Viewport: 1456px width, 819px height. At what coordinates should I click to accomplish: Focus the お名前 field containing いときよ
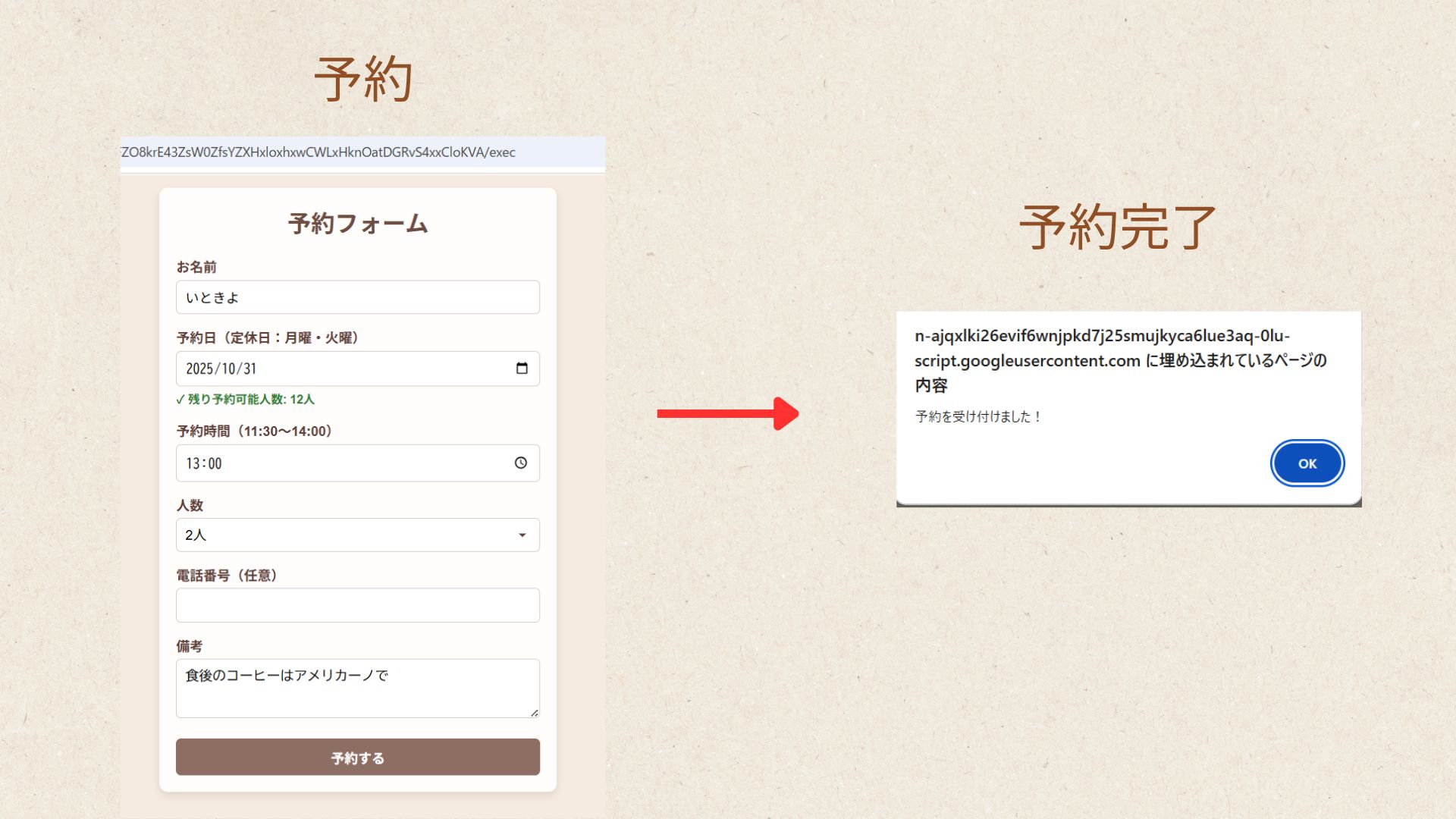pyautogui.click(x=358, y=297)
